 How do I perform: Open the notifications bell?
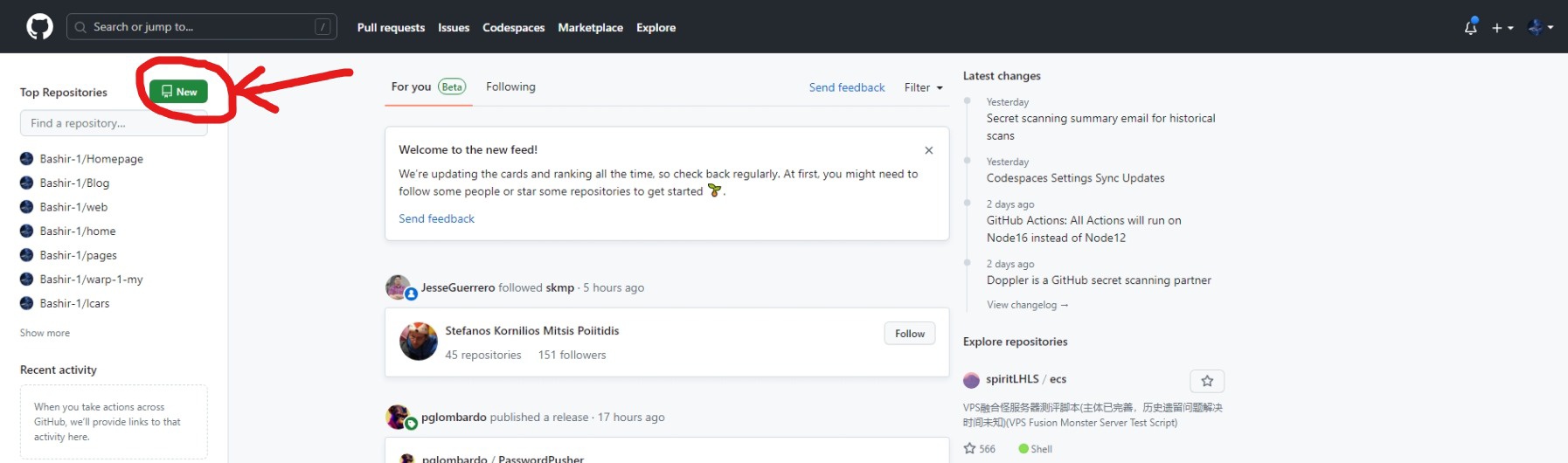click(1470, 27)
